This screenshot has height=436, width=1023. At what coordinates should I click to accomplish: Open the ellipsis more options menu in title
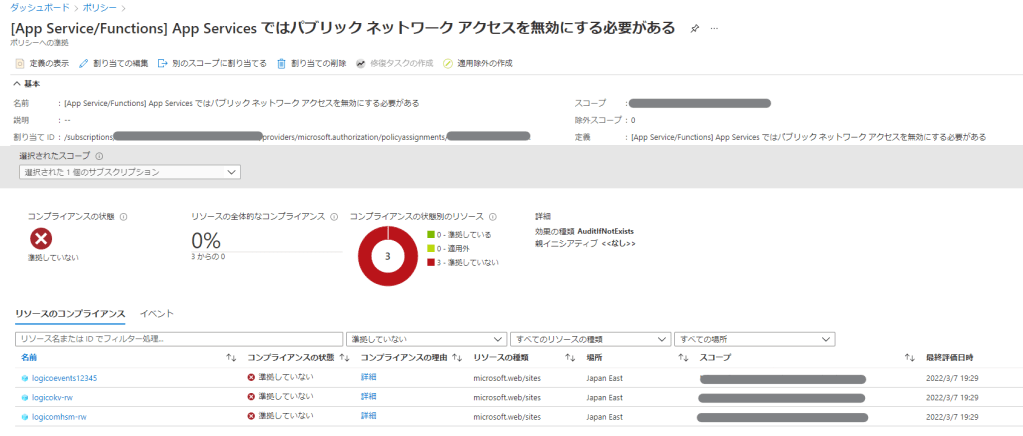pyautogui.click(x=714, y=28)
